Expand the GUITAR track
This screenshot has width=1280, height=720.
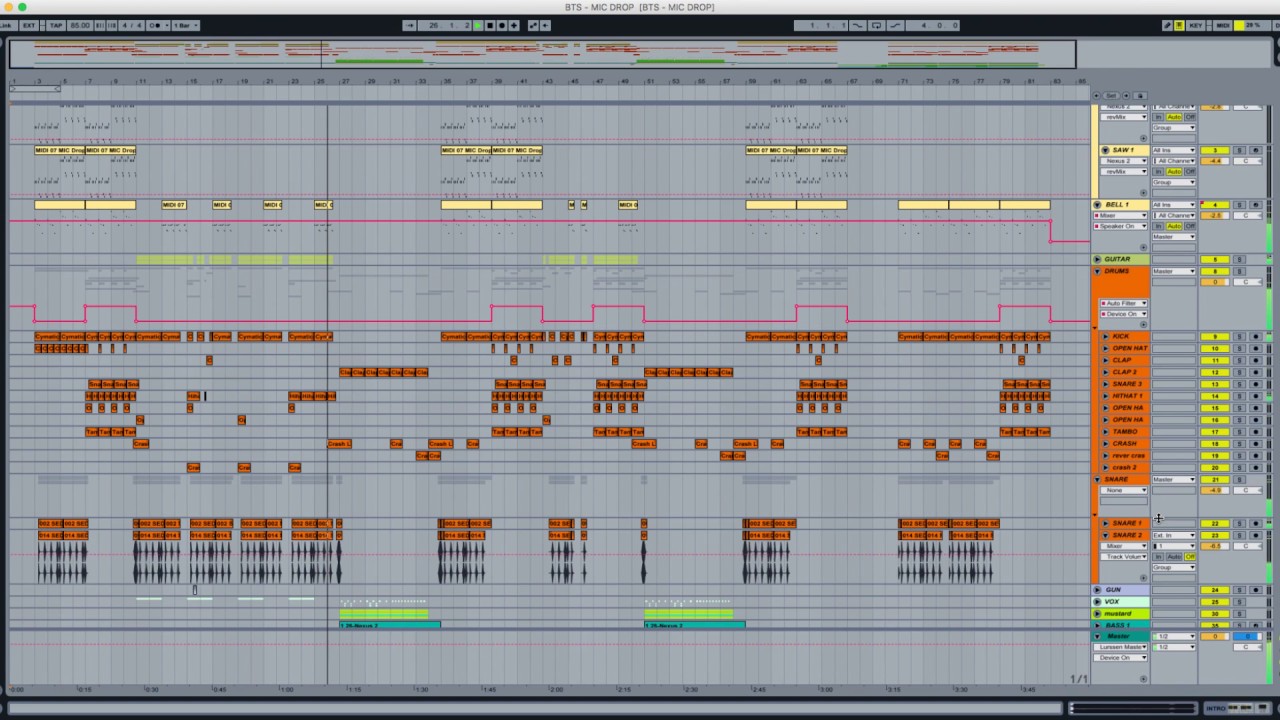(x=1097, y=259)
